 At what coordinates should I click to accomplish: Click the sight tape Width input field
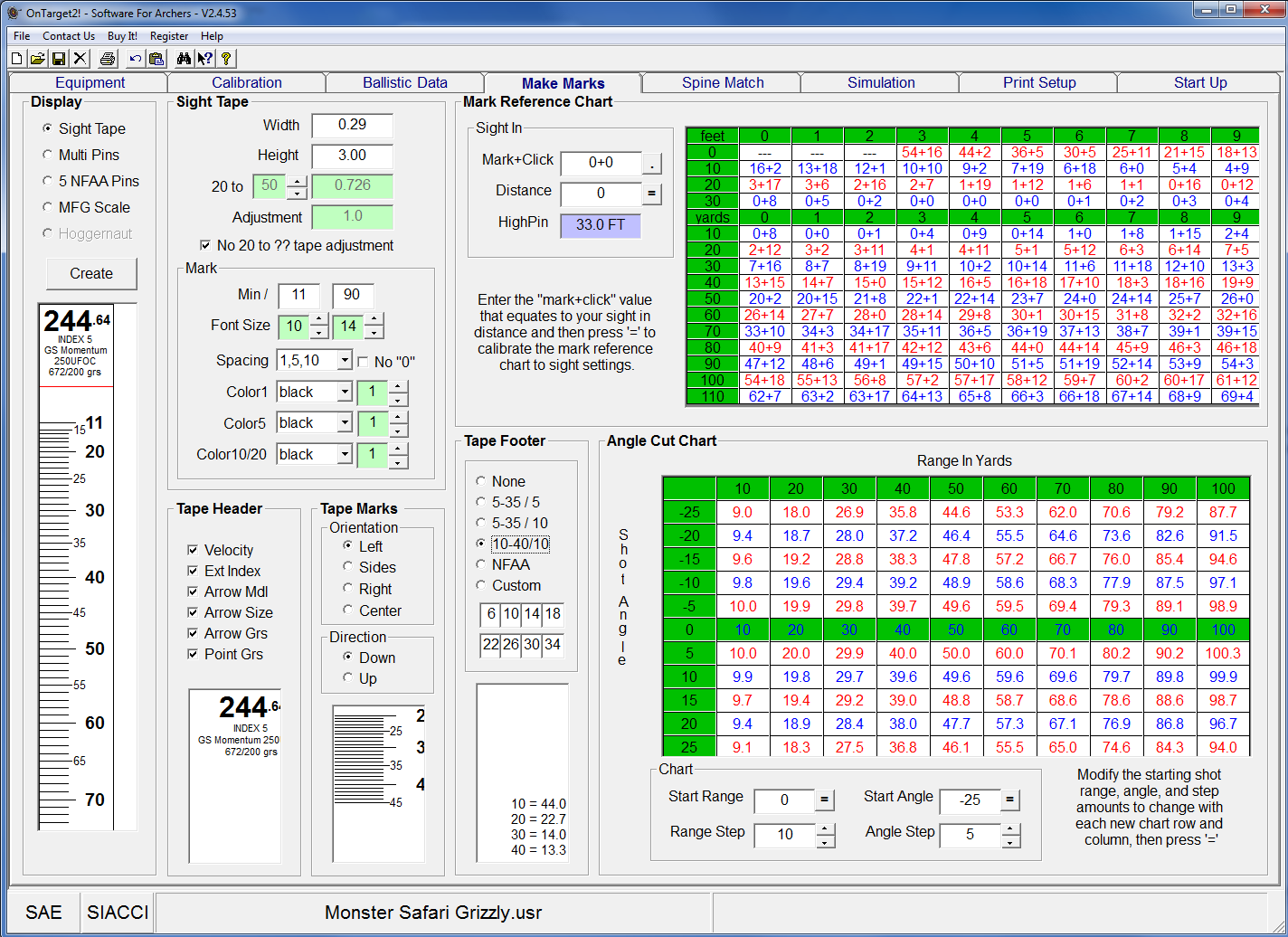[x=352, y=125]
